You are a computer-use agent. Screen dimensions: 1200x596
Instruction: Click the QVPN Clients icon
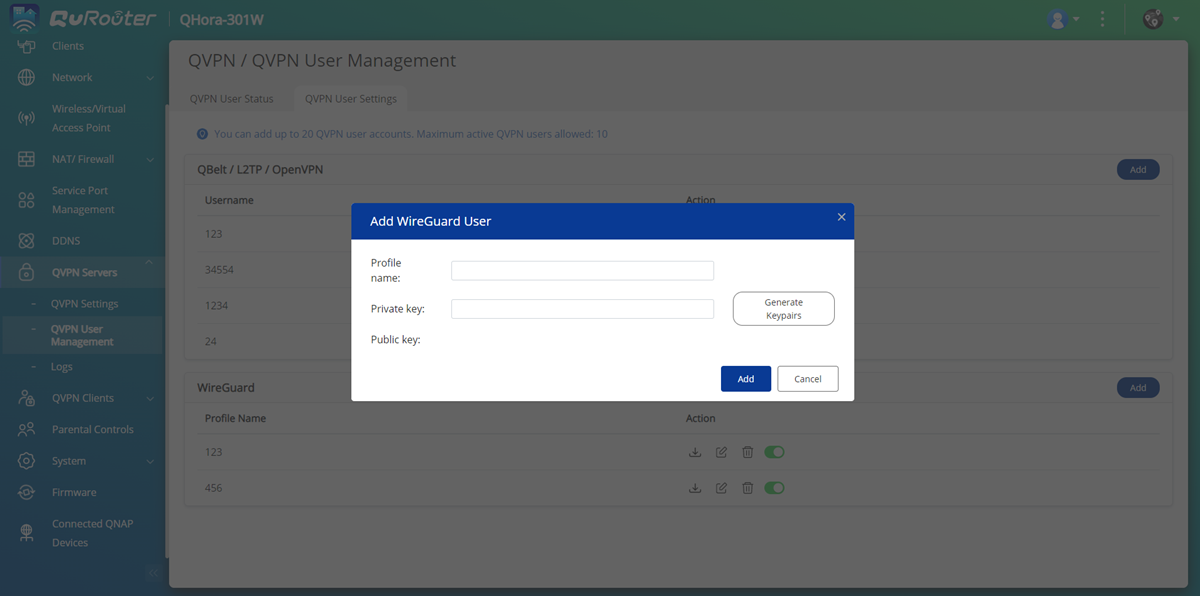point(27,398)
